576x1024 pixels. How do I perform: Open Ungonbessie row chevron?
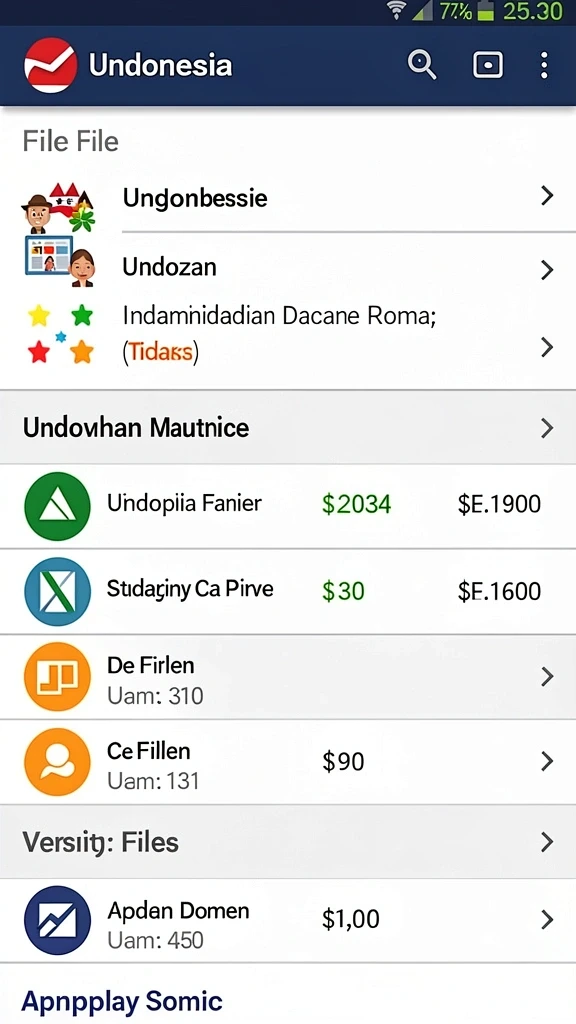547,195
